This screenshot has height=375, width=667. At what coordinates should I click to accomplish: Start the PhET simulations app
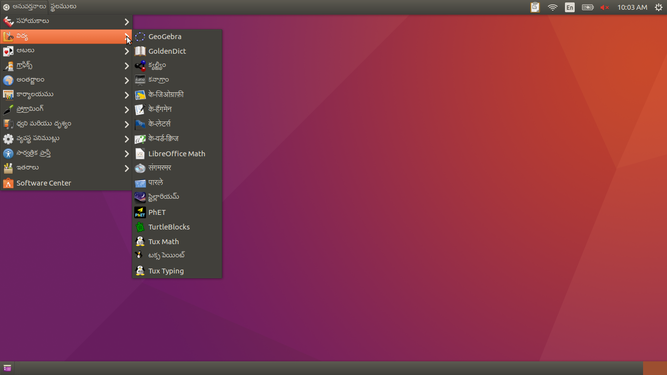177,212
